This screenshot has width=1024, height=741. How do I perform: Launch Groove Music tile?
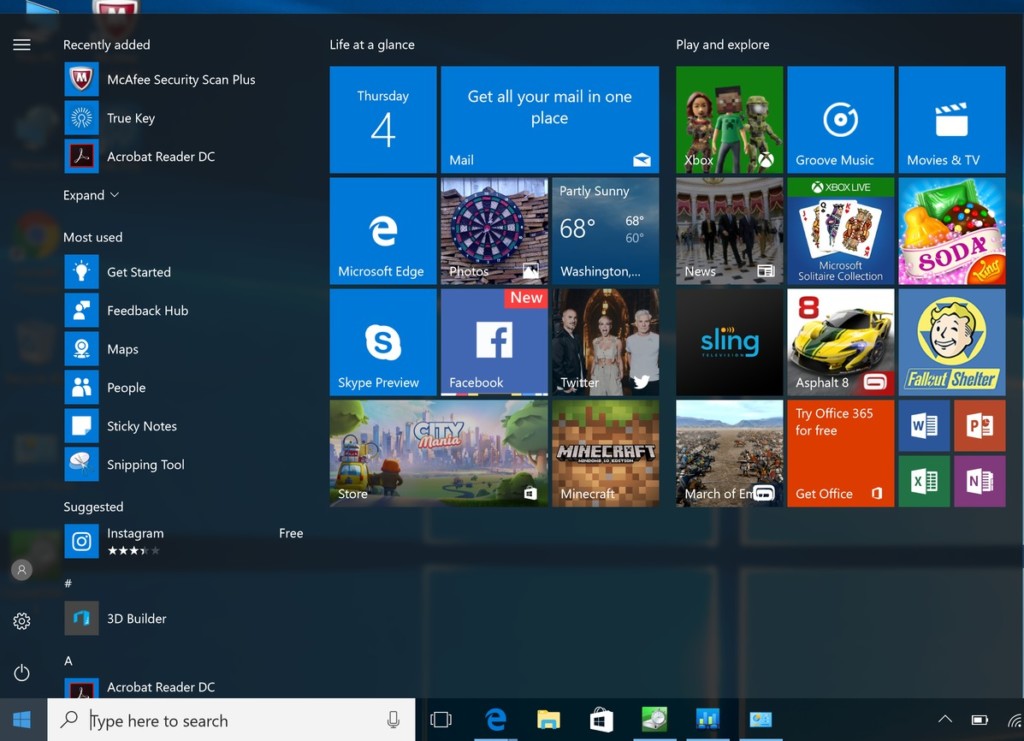pyautogui.click(x=840, y=119)
